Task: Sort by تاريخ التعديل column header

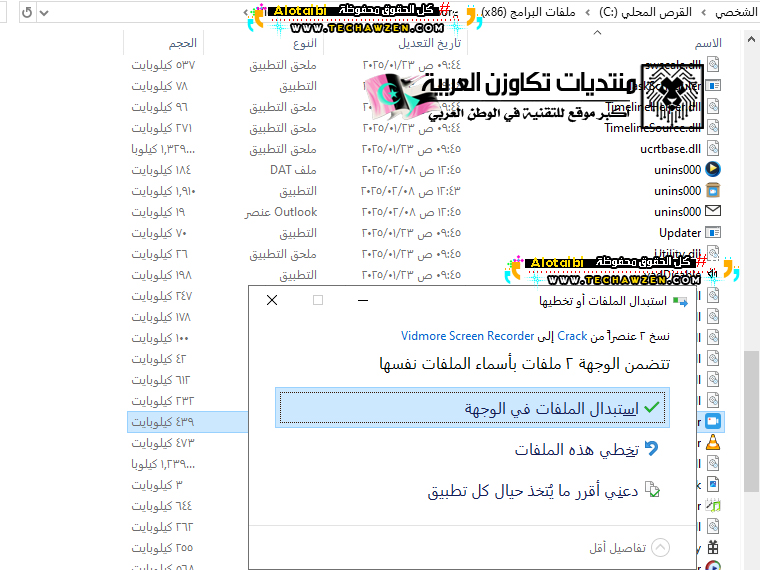Action: pos(429,44)
